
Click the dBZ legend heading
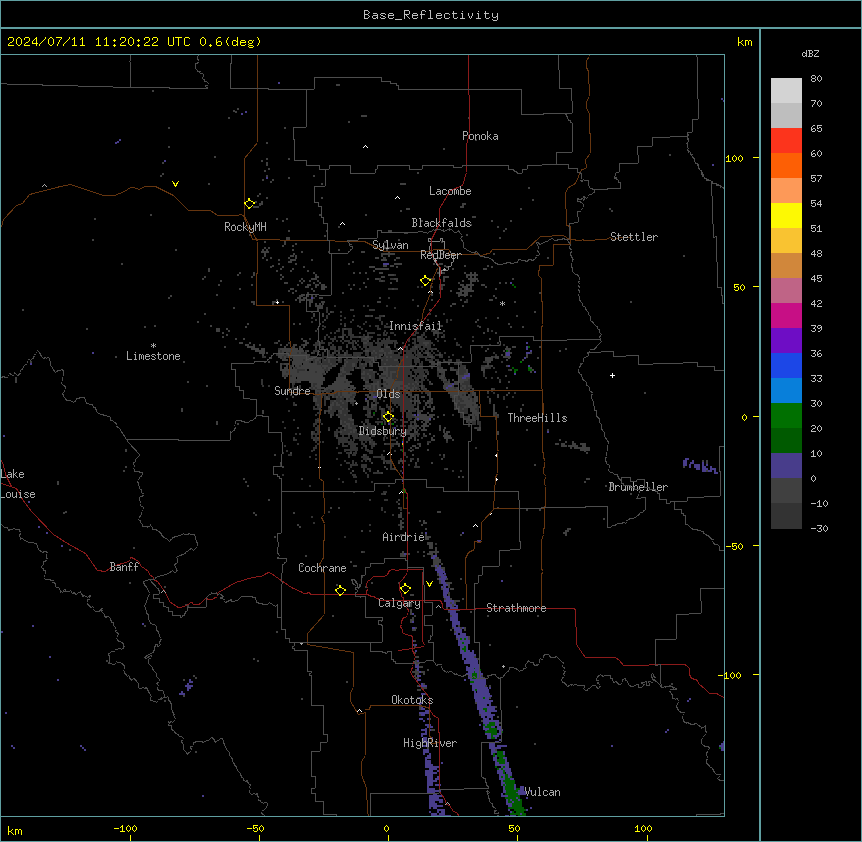pos(810,53)
